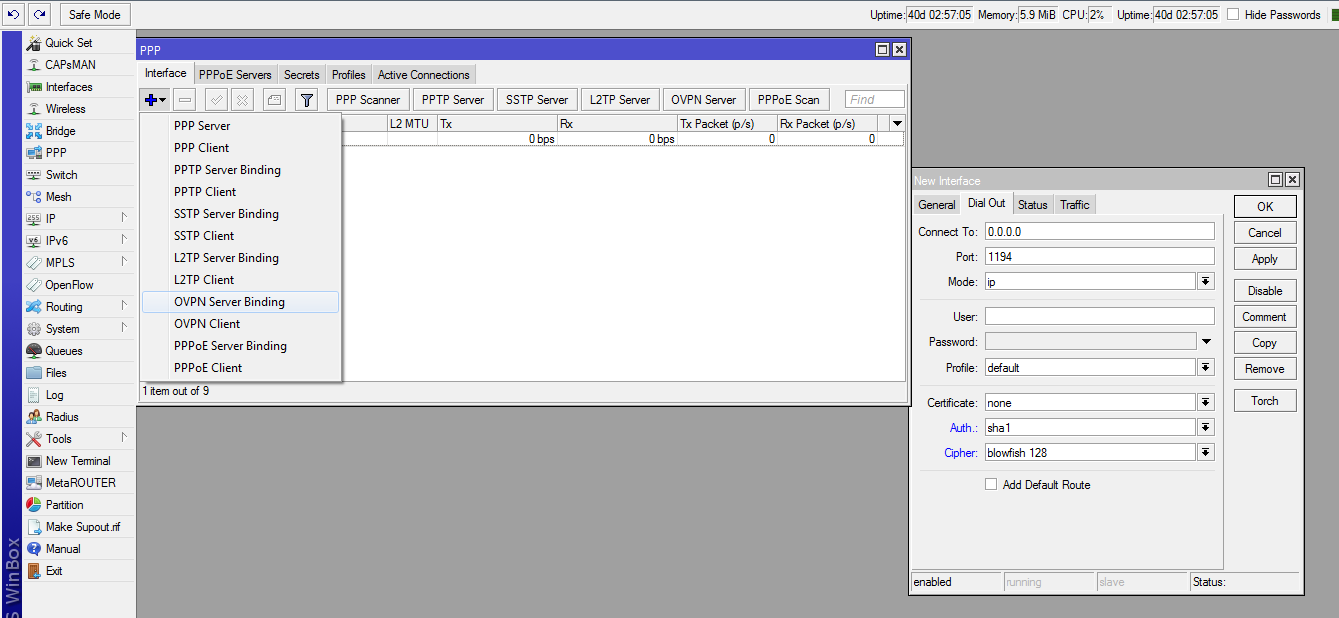This screenshot has height=618, width=1339.
Task: Click OK in New Interface dialog
Action: click(1265, 207)
